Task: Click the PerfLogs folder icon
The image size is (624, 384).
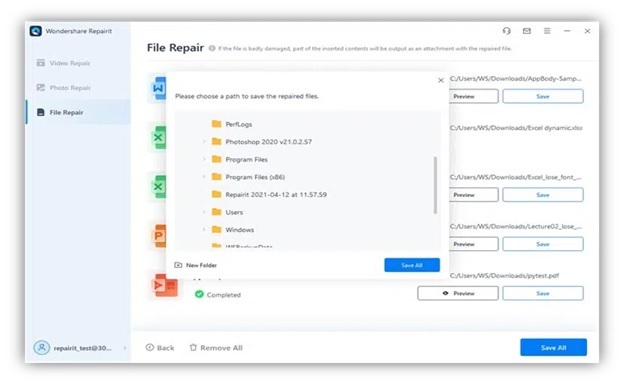Action: pyautogui.click(x=216, y=124)
